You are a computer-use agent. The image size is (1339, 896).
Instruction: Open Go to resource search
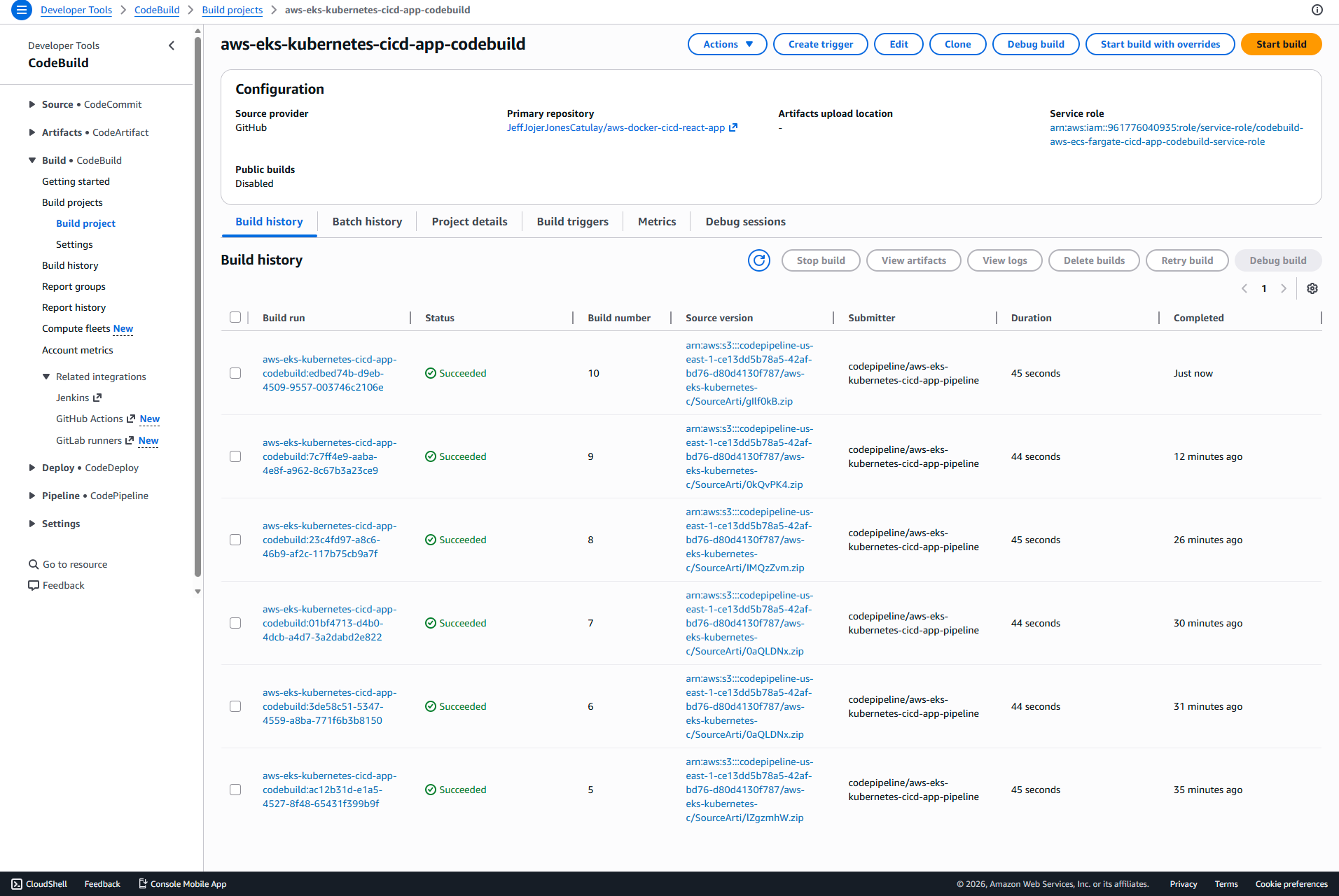tap(68, 564)
